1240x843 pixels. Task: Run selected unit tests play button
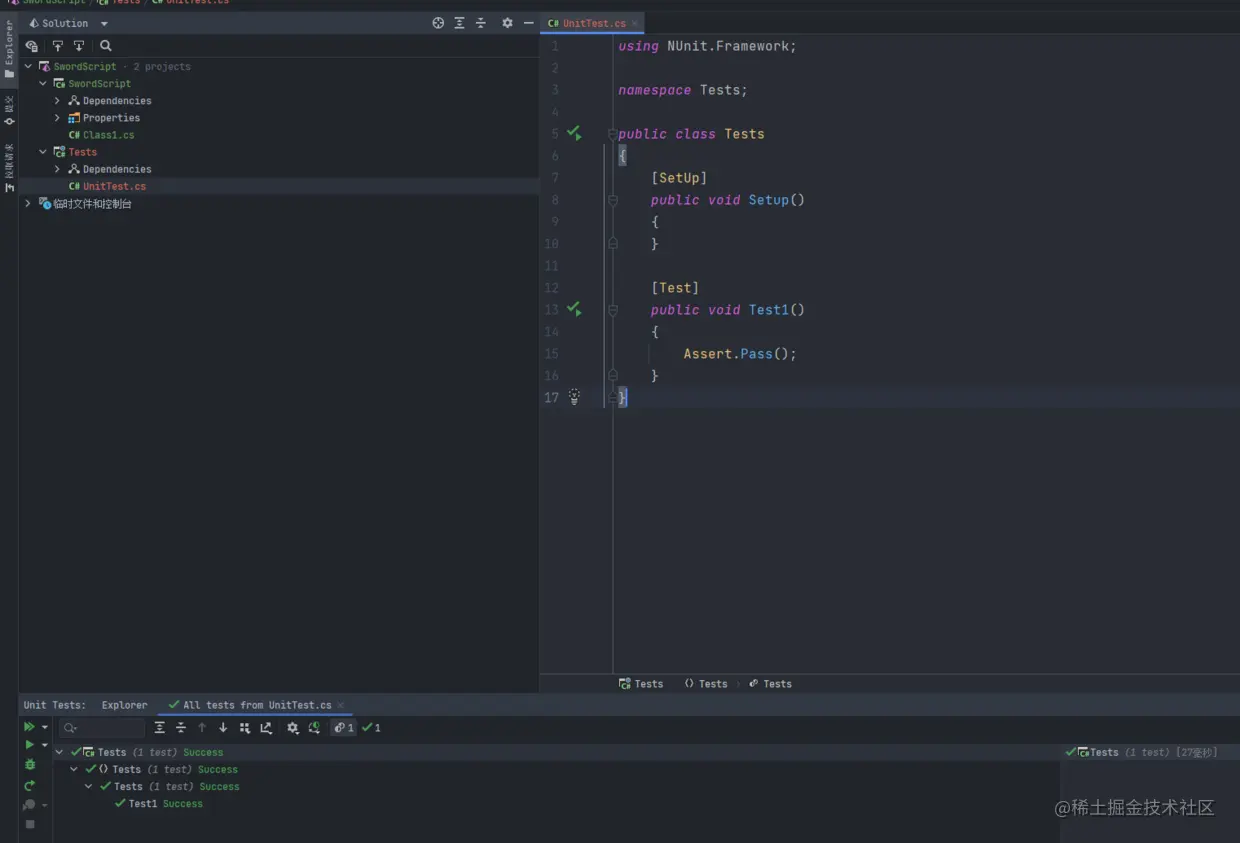pyautogui.click(x=29, y=745)
